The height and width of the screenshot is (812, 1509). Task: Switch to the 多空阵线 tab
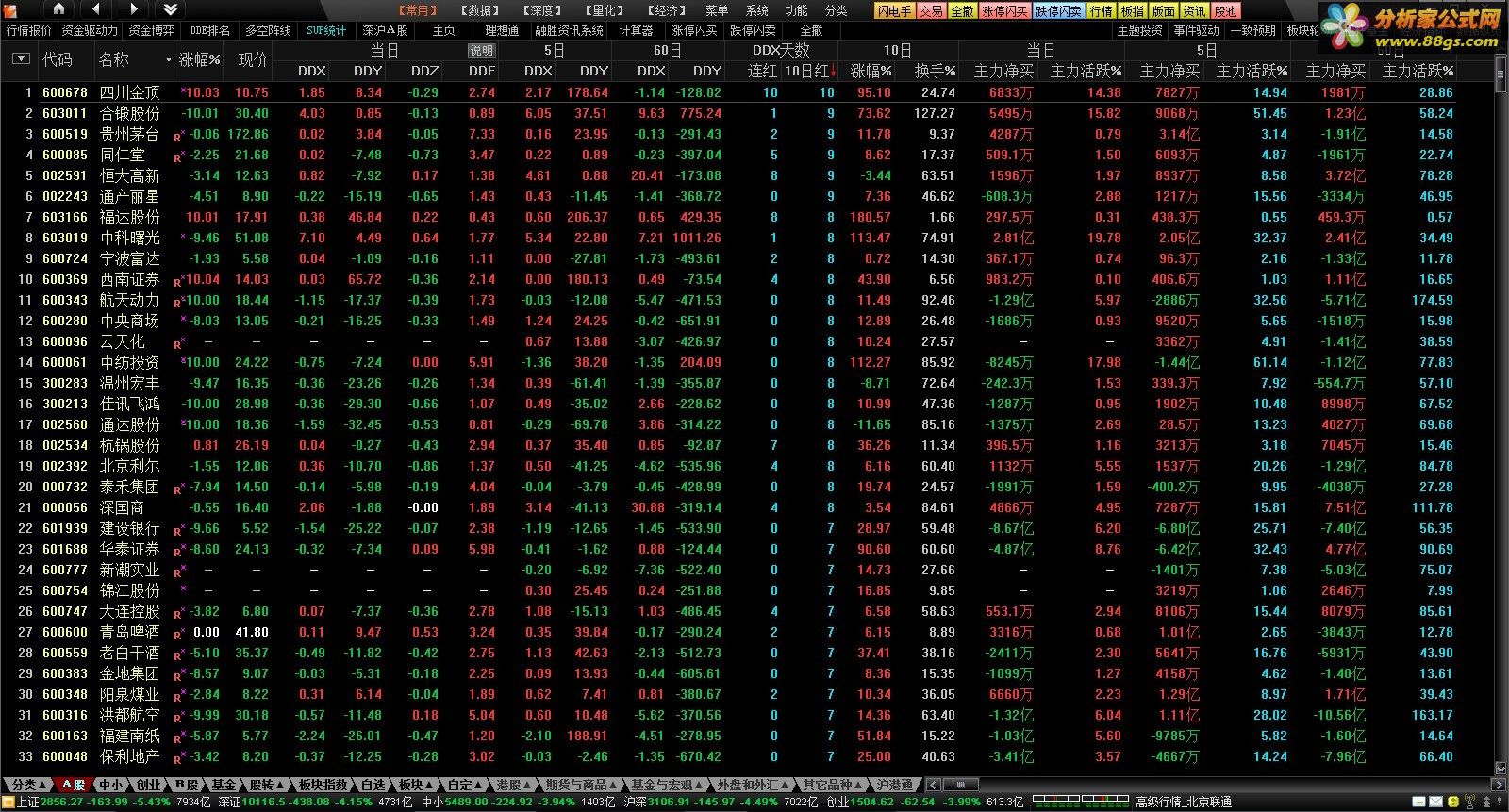click(269, 30)
